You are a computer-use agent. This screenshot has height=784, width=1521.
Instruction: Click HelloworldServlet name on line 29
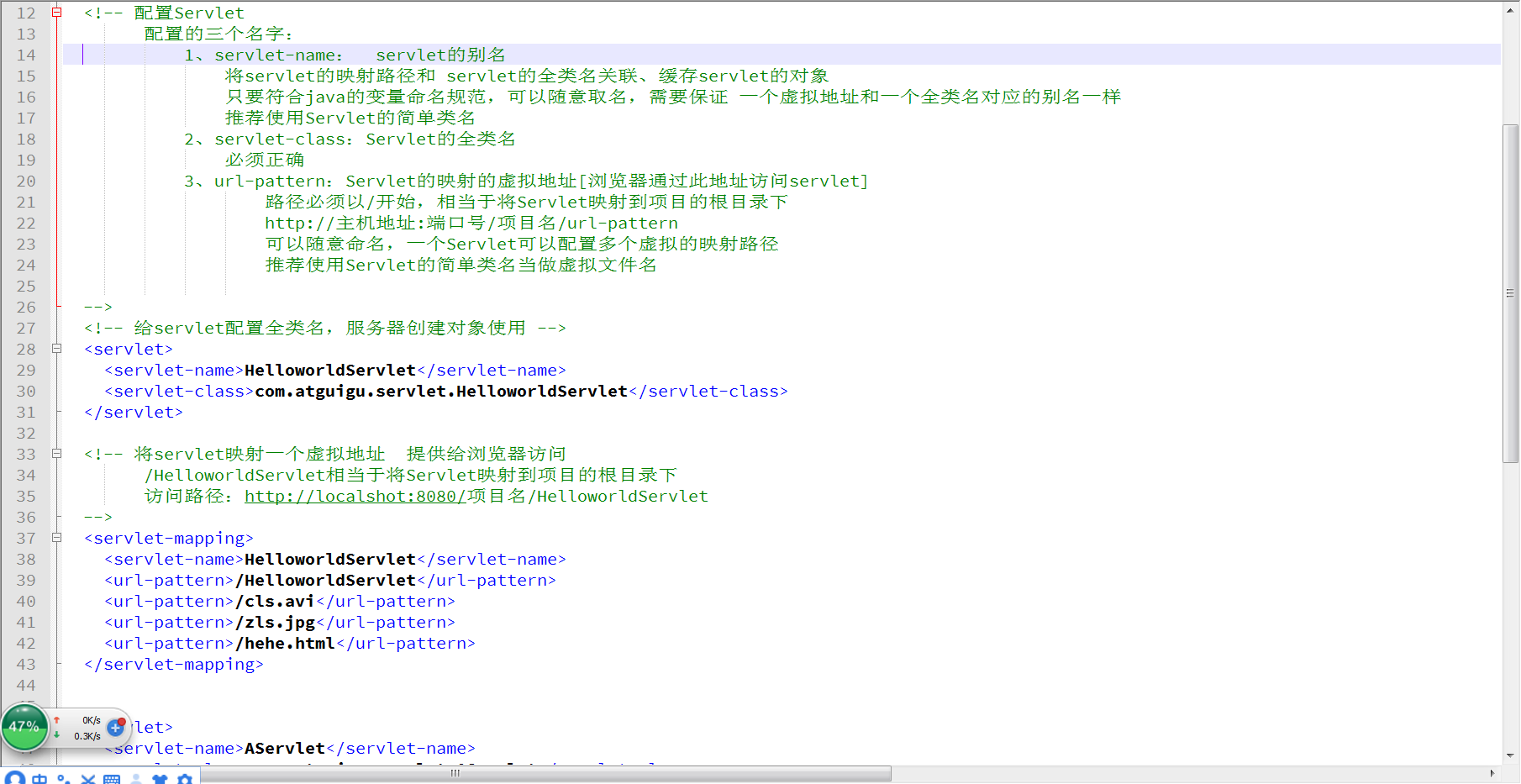(x=330, y=371)
